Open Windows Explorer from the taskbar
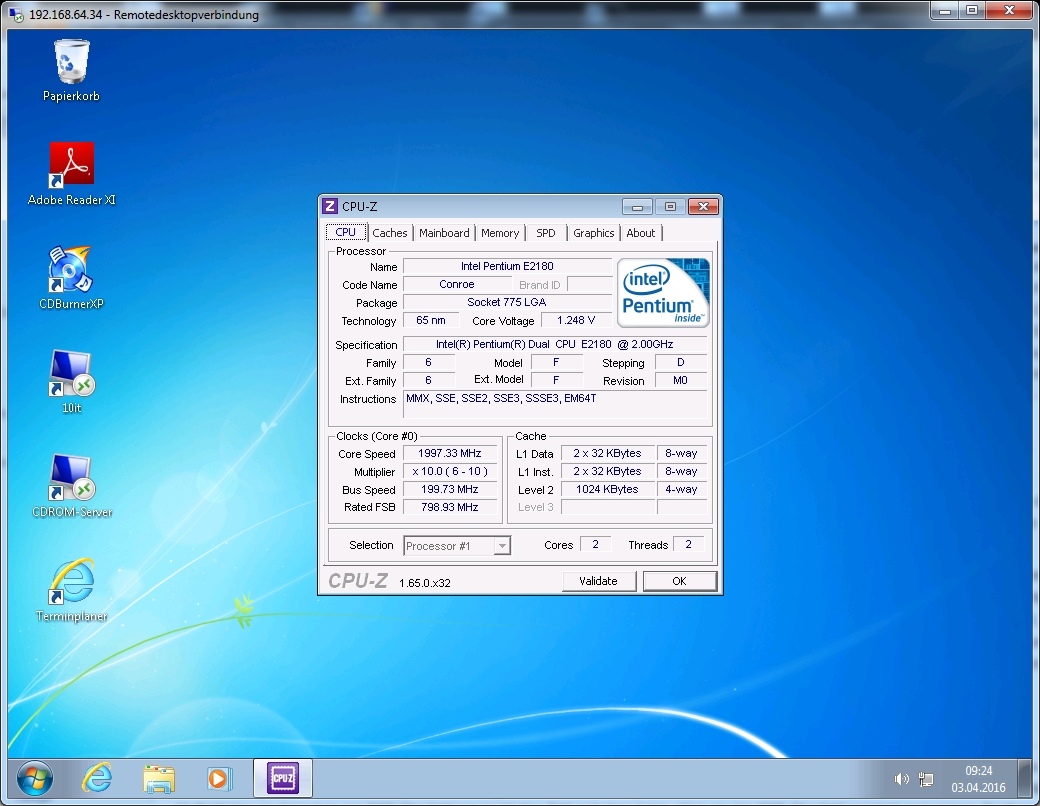Viewport: 1040px width, 806px height. coord(159,778)
